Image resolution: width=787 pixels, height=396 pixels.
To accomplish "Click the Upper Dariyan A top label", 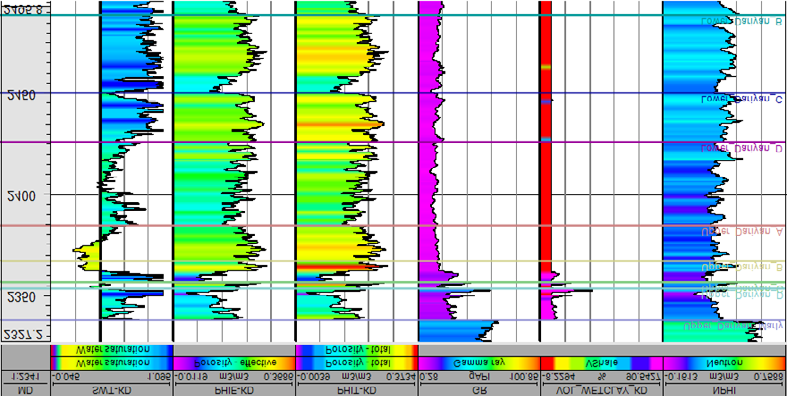I will [741, 231].
